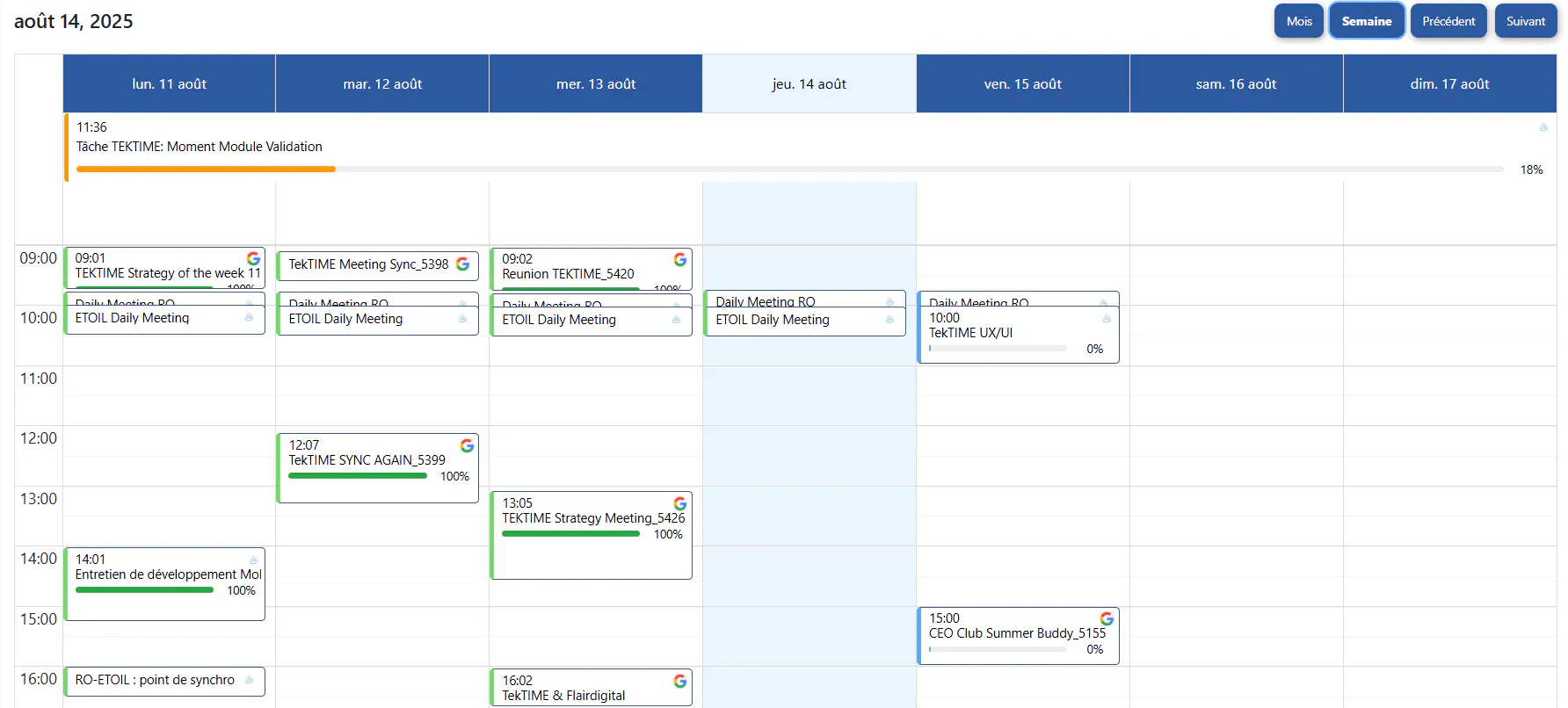1568x708 pixels.
Task: Click small icon on Monday ETOIL Daily Meeting
Action: pos(249,317)
